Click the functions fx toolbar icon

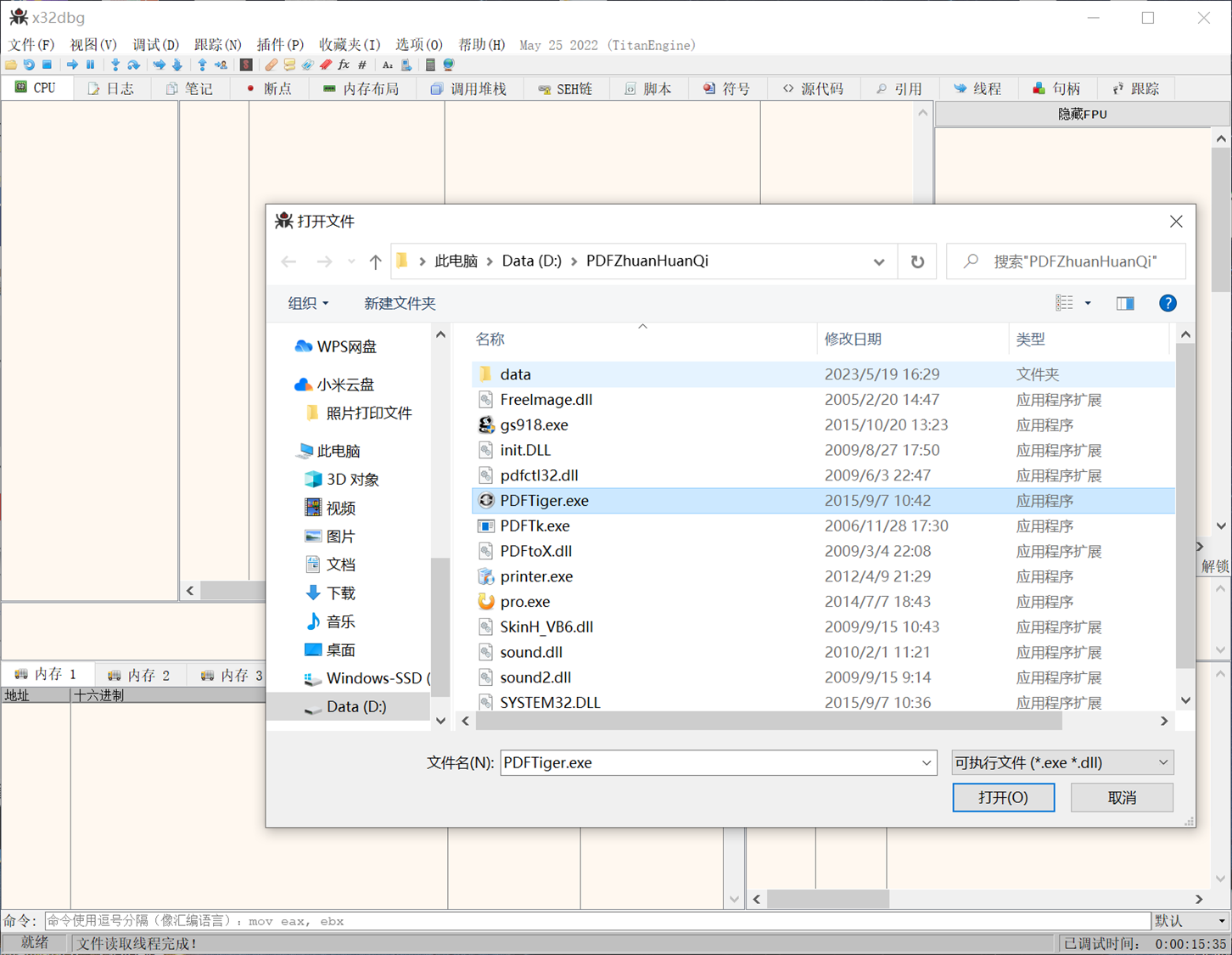[344, 65]
